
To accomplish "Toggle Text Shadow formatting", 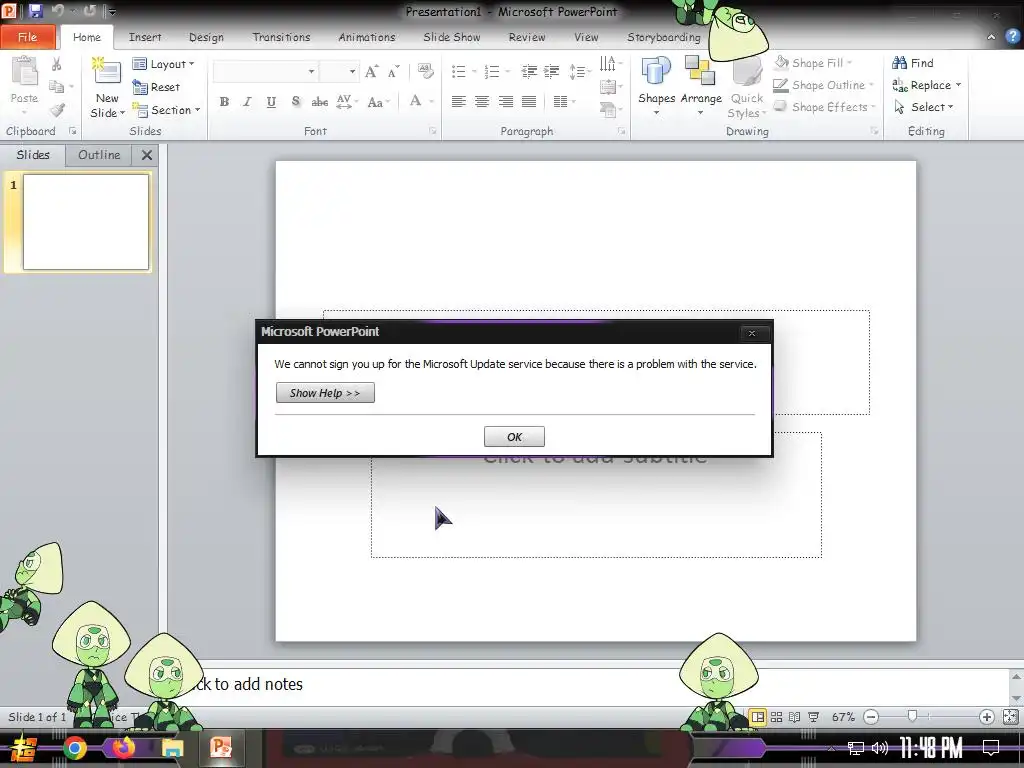I will click(296, 101).
